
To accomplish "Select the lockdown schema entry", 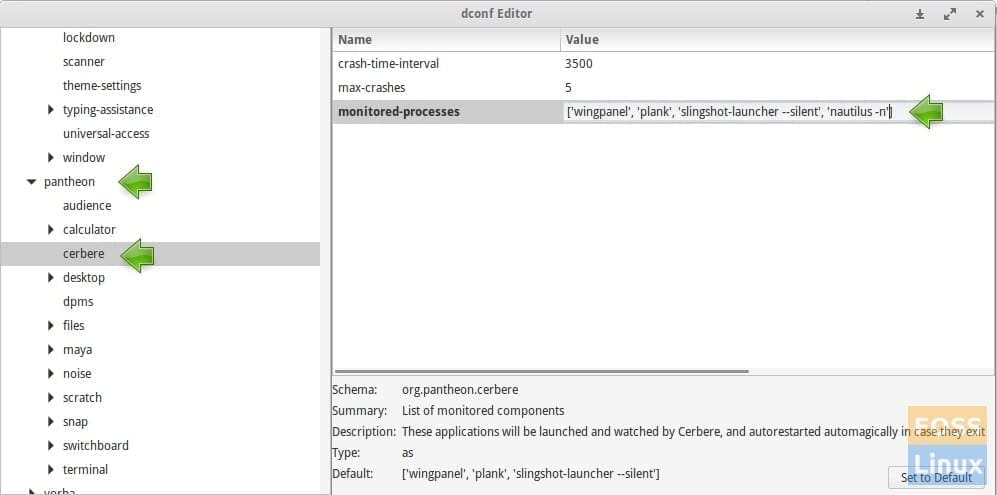I will click(x=88, y=38).
